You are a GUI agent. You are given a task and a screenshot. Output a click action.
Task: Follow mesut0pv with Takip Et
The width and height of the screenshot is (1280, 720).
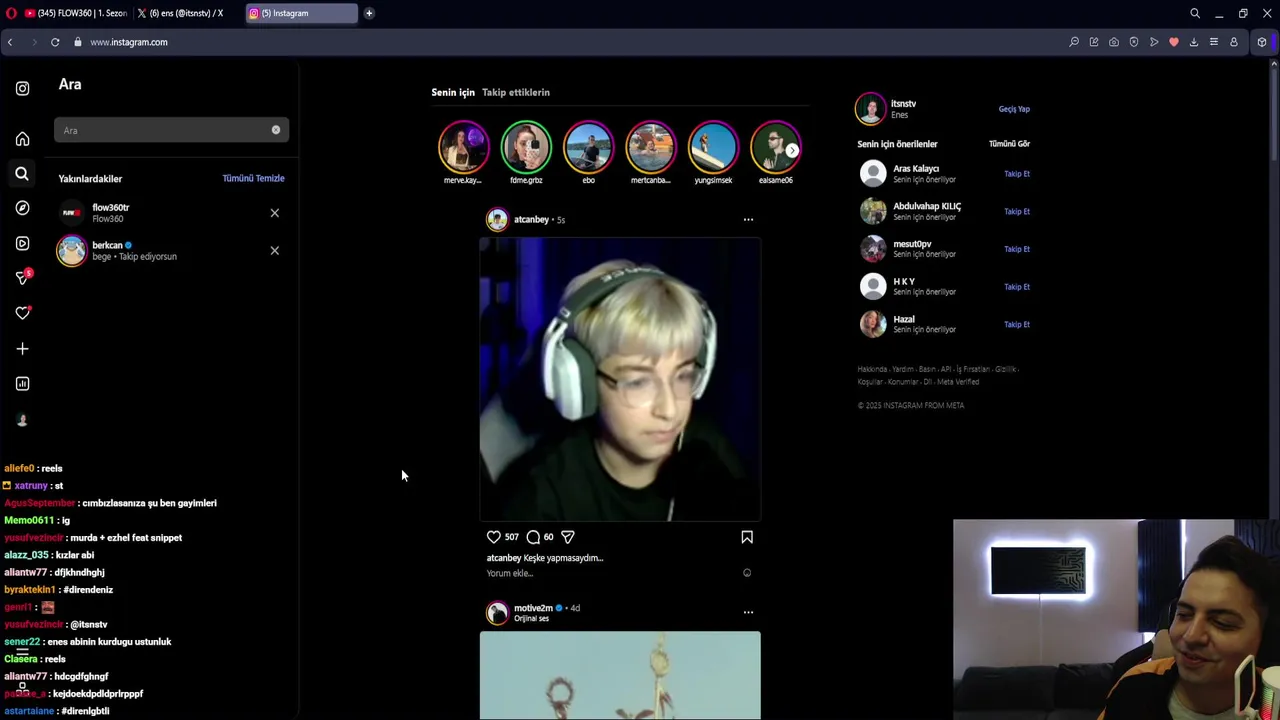pos(1017,249)
